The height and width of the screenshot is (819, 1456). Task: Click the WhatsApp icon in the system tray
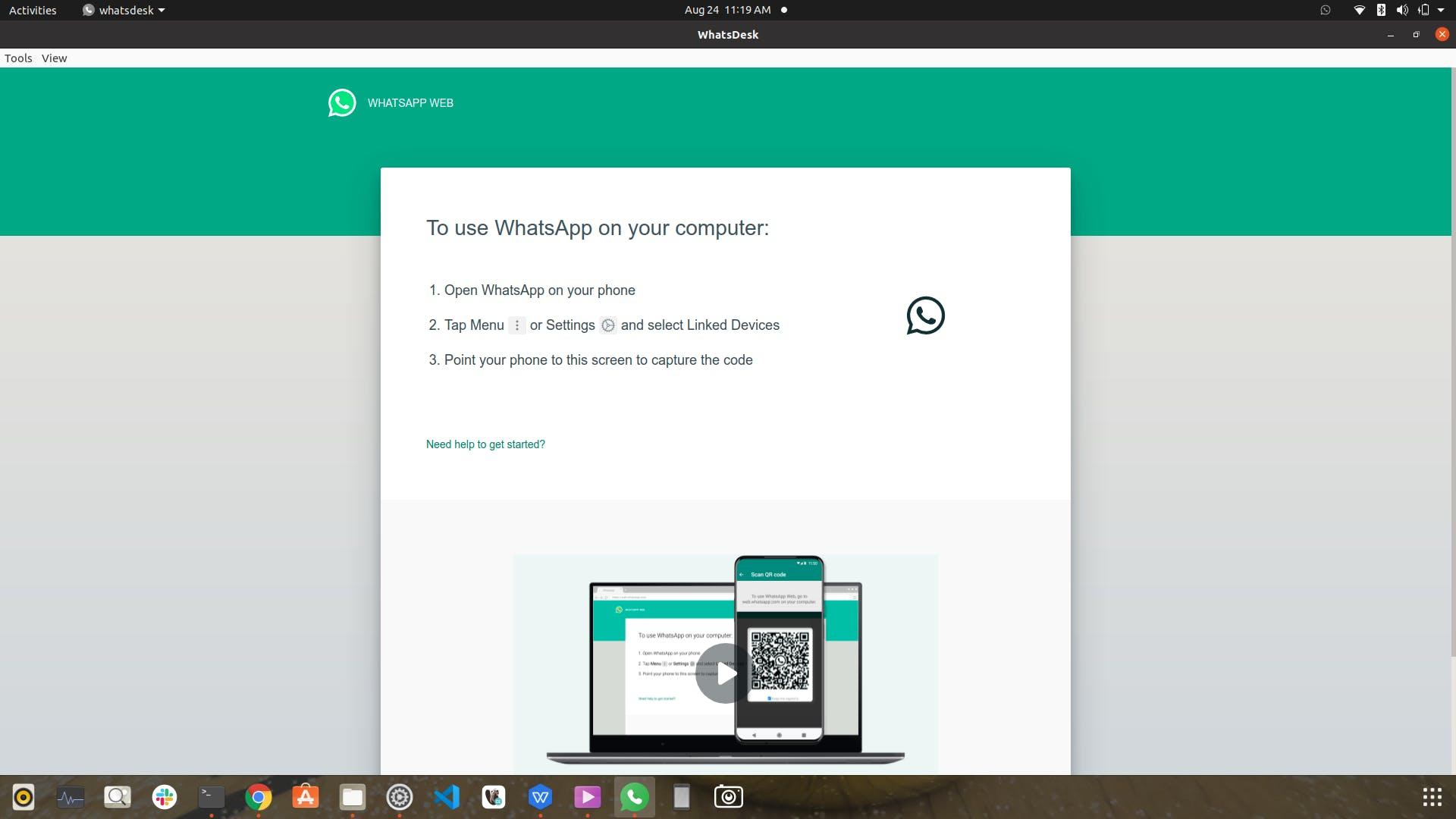(1325, 10)
